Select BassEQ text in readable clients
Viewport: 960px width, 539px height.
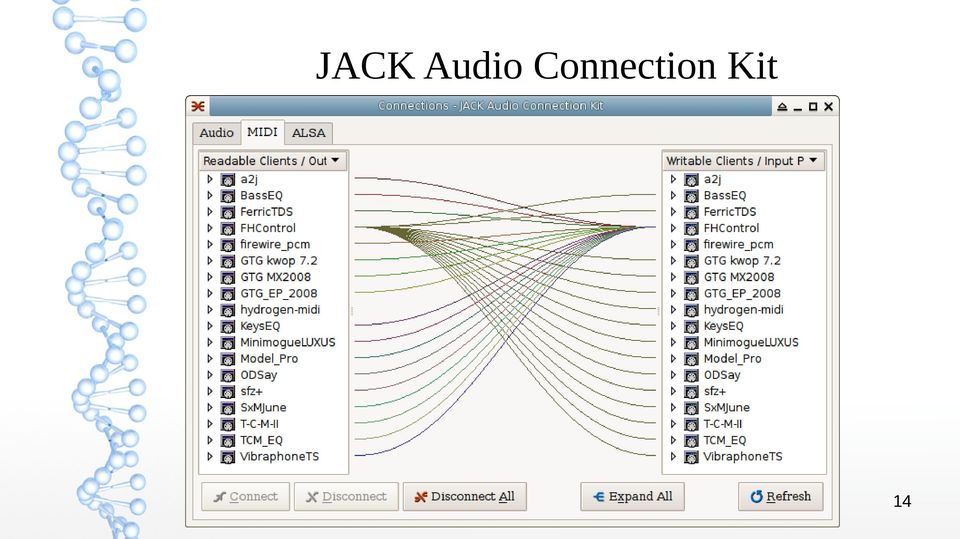point(261,195)
